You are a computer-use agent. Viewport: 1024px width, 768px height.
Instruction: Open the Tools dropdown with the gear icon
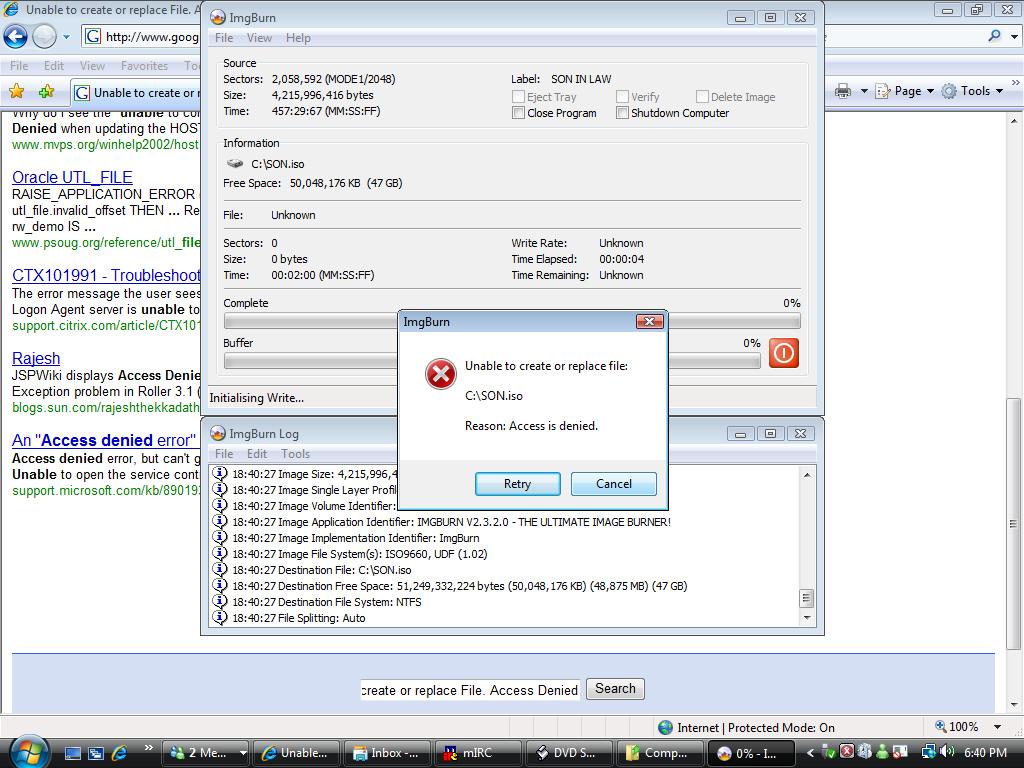(972, 91)
